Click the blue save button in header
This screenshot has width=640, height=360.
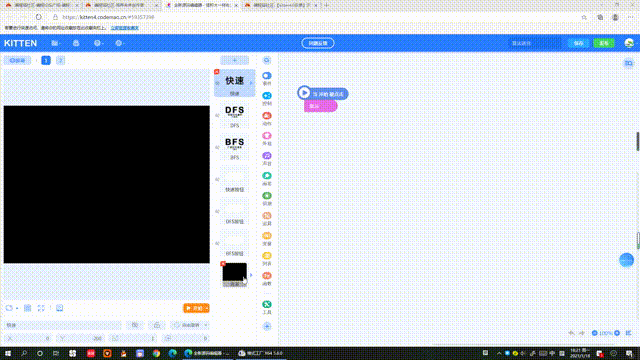(x=578, y=43)
